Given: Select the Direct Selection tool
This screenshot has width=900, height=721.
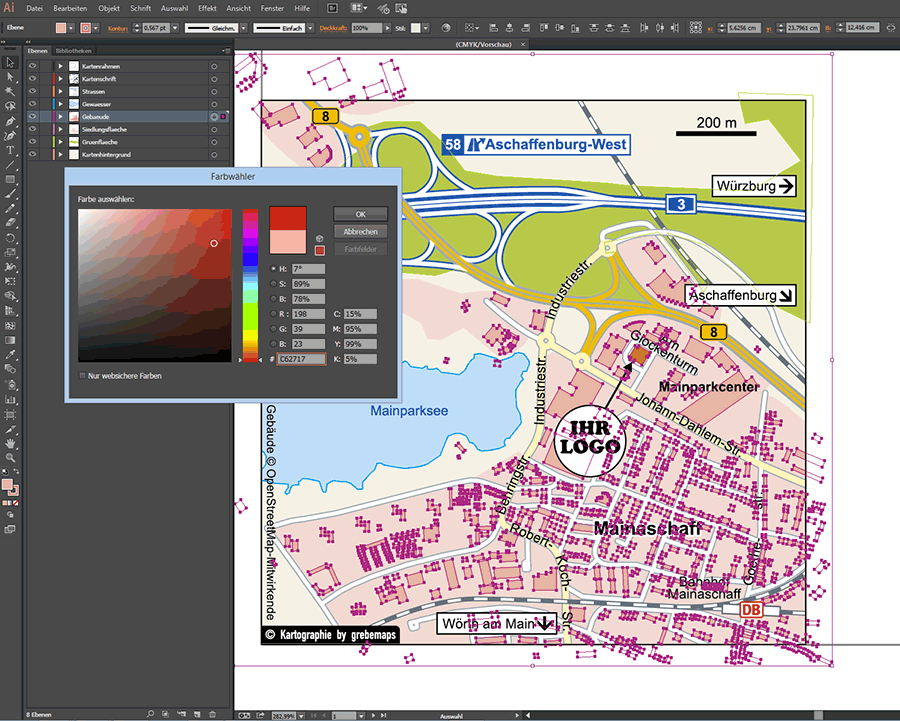Looking at the screenshot, I should [x=10, y=77].
